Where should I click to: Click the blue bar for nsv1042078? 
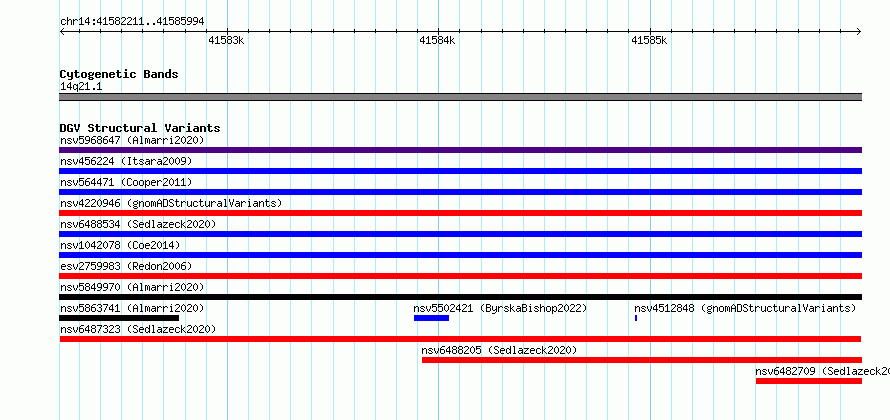point(460,255)
